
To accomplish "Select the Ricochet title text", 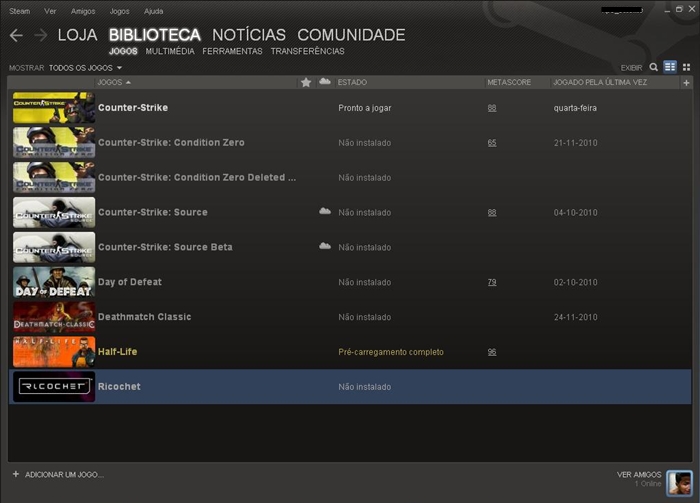I will point(119,387).
